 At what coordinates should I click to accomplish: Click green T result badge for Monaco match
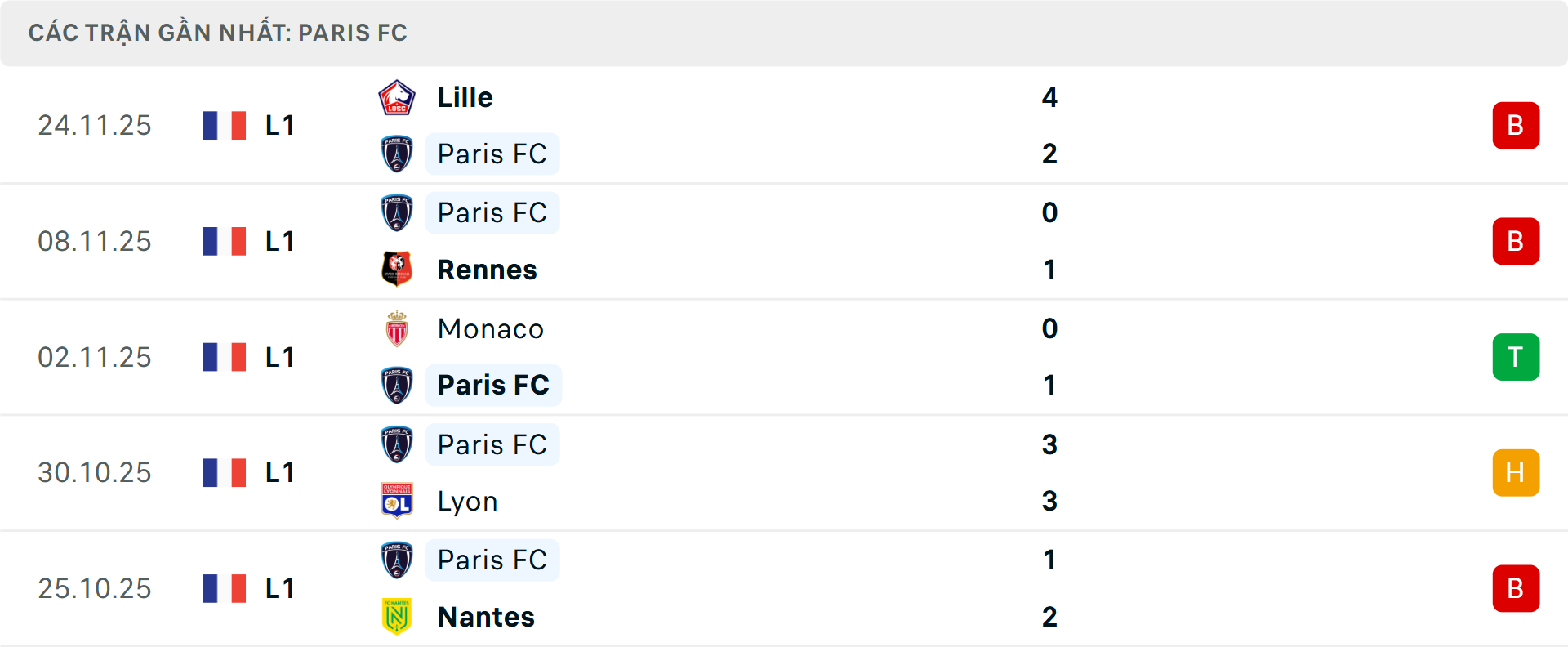1516,357
